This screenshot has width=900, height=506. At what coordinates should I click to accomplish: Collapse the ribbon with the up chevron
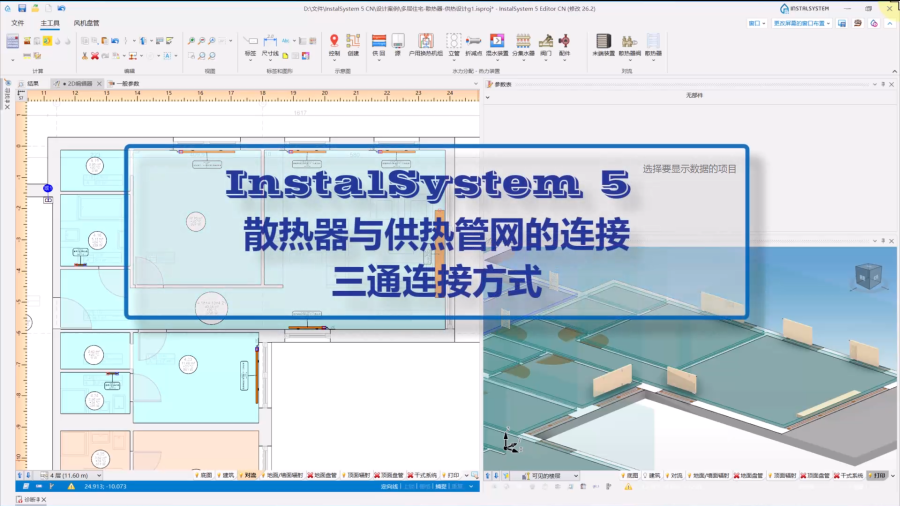894,71
